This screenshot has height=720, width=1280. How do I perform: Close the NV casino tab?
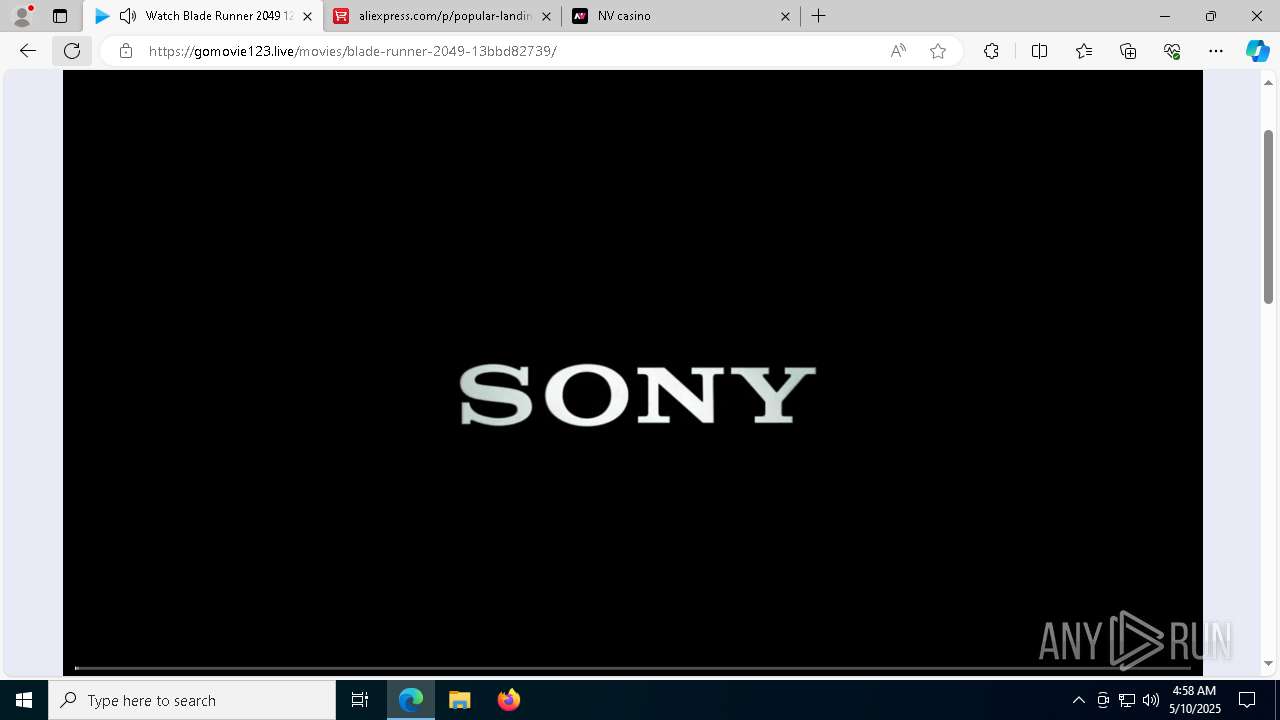coord(785,16)
